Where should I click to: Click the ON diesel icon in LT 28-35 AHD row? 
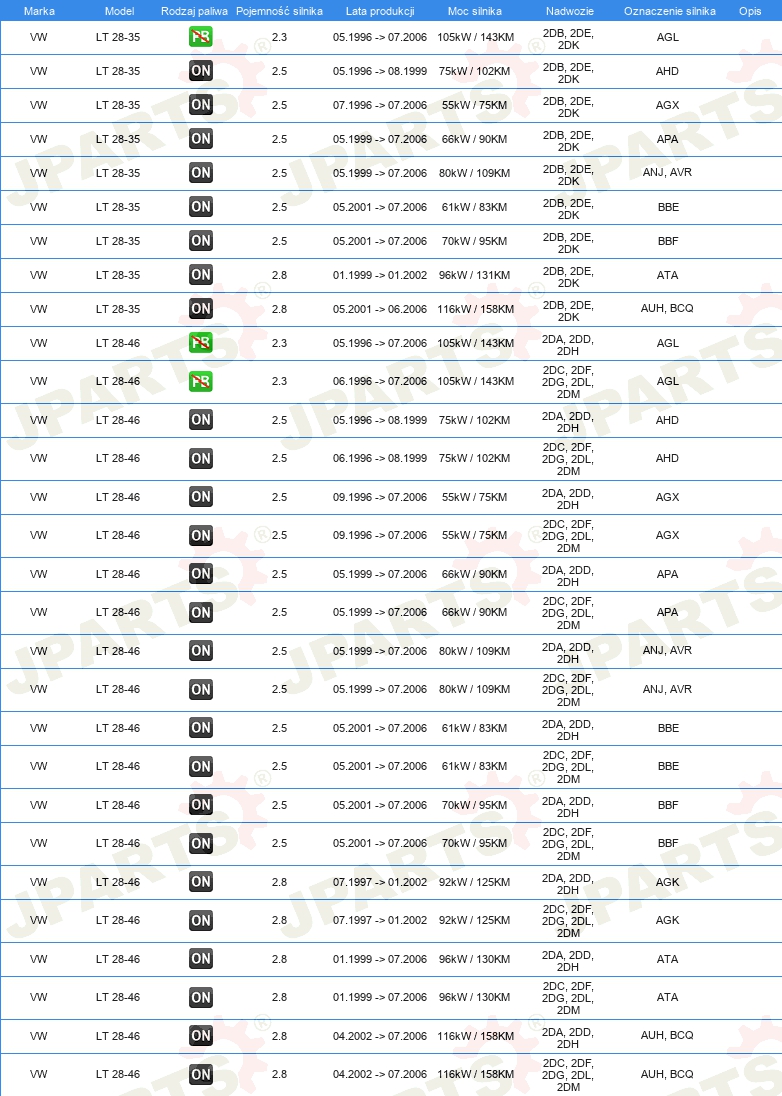pyautogui.click(x=201, y=71)
